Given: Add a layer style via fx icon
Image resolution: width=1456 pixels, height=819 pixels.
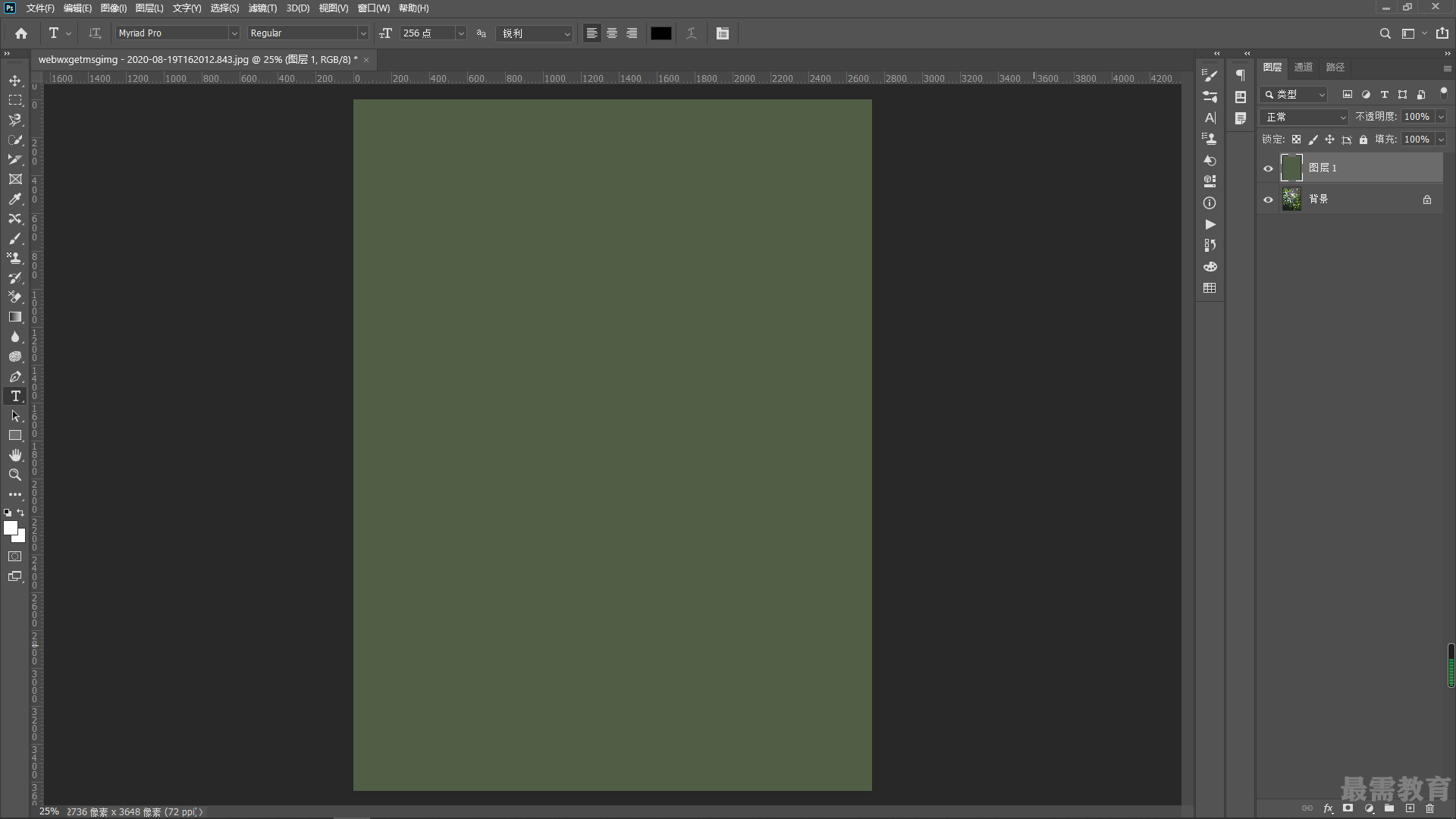Looking at the screenshot, I should (1328, 808).
